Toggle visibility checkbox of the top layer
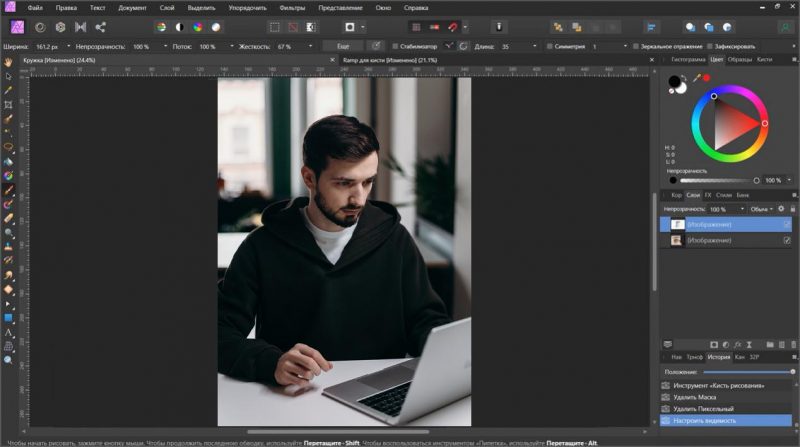 coord(786,225)
